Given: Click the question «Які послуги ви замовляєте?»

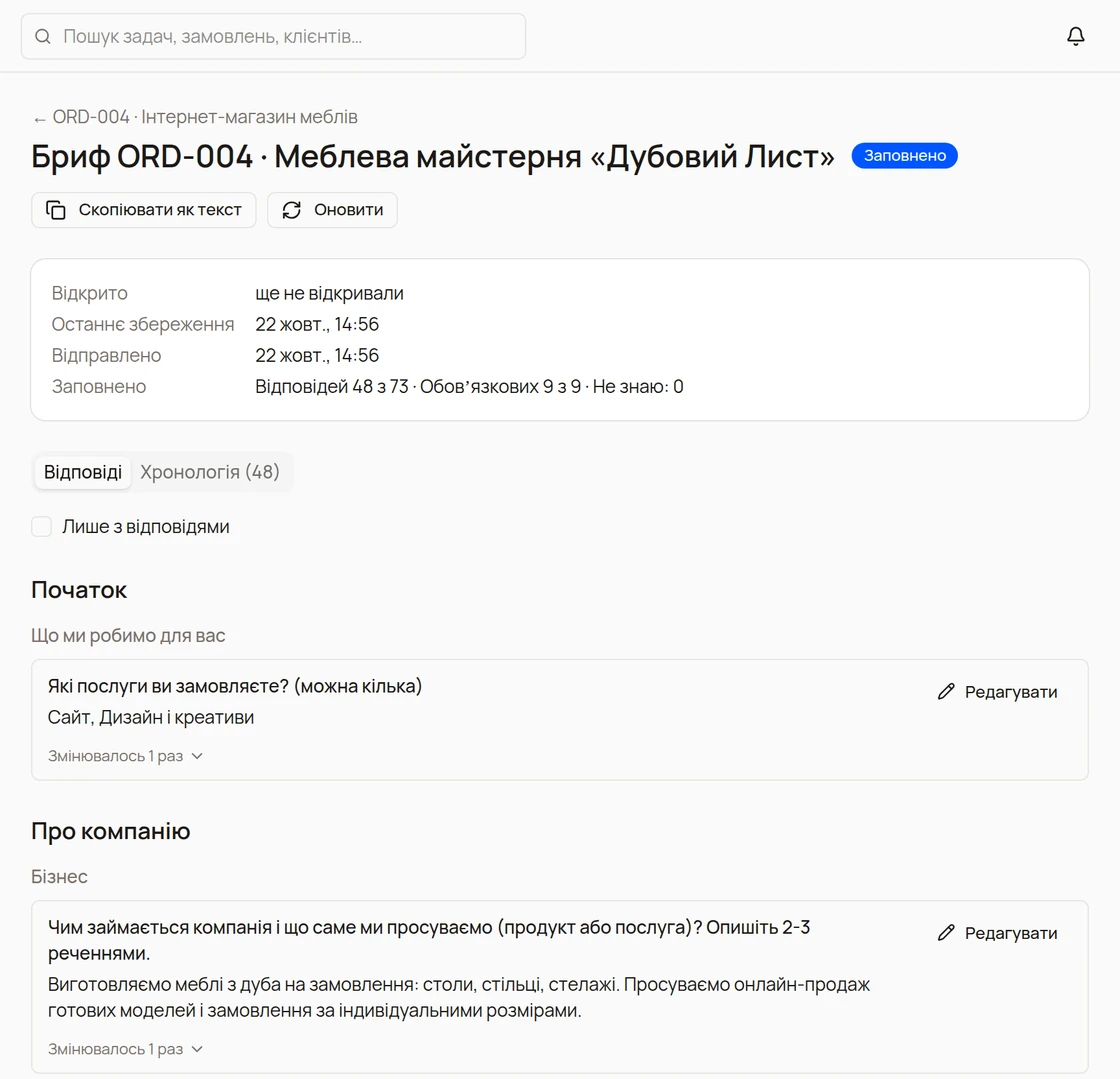Looking at the screenshot, I should [x=168, y=686].
